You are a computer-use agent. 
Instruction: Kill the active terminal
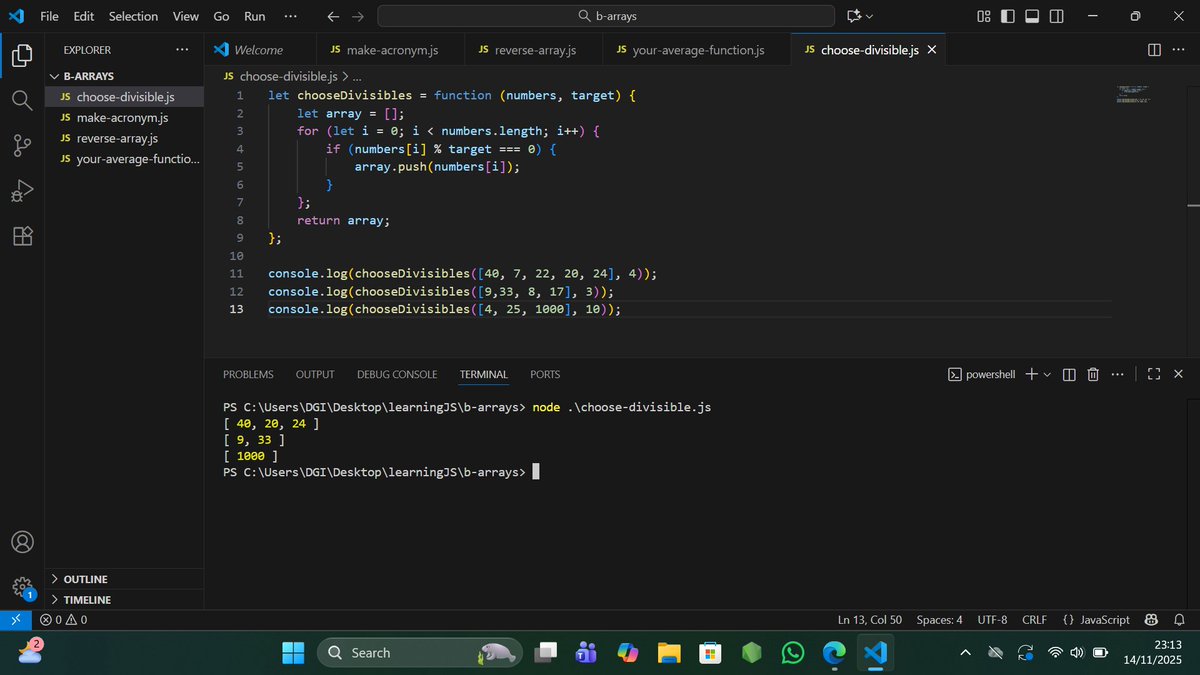click(x=1092, y=374)
